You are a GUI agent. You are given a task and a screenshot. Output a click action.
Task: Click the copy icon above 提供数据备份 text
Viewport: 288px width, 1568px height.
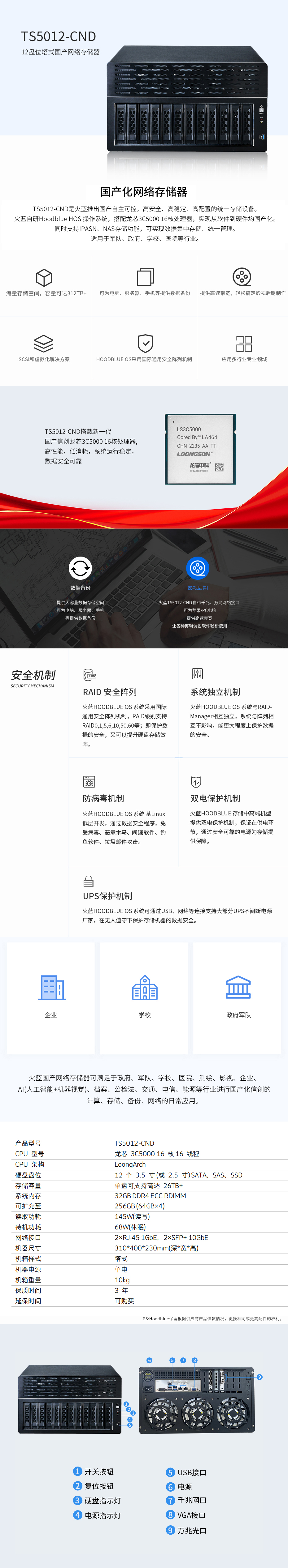[145, 277]
